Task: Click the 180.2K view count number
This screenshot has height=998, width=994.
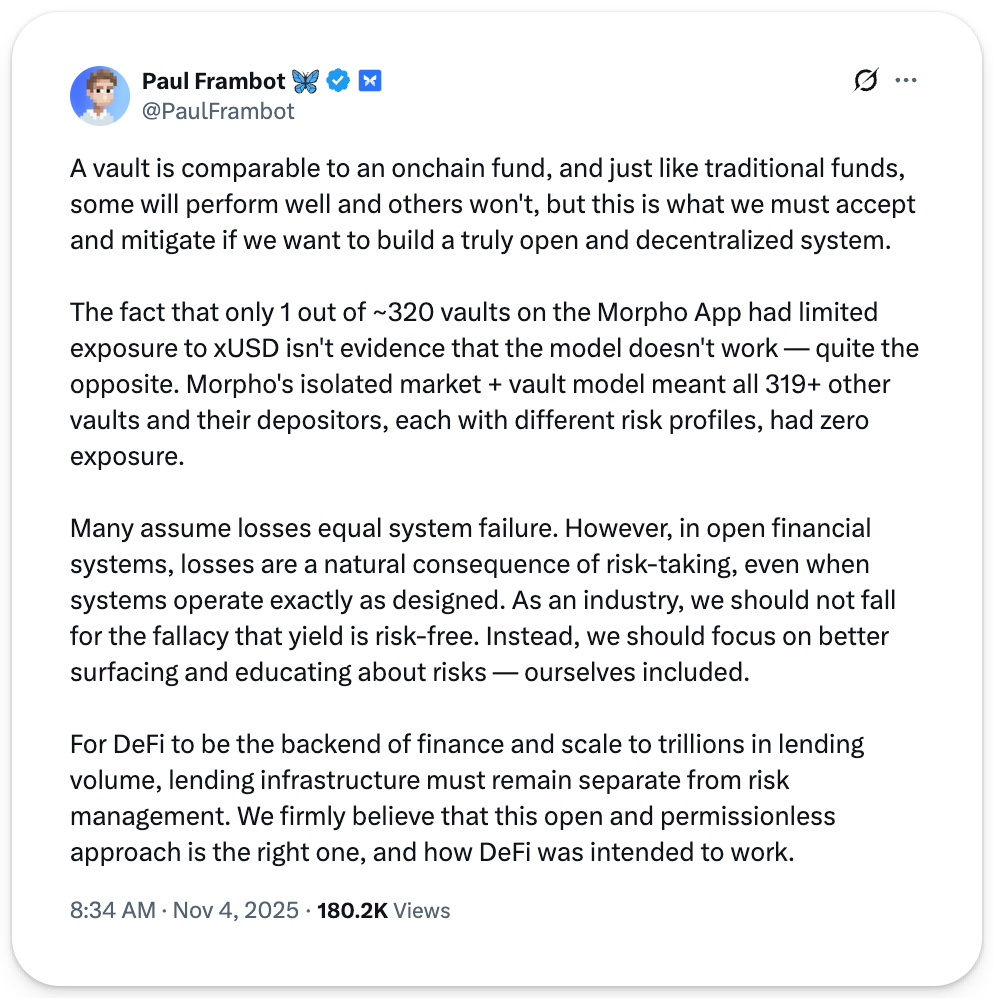Action: tap(352, 911)
